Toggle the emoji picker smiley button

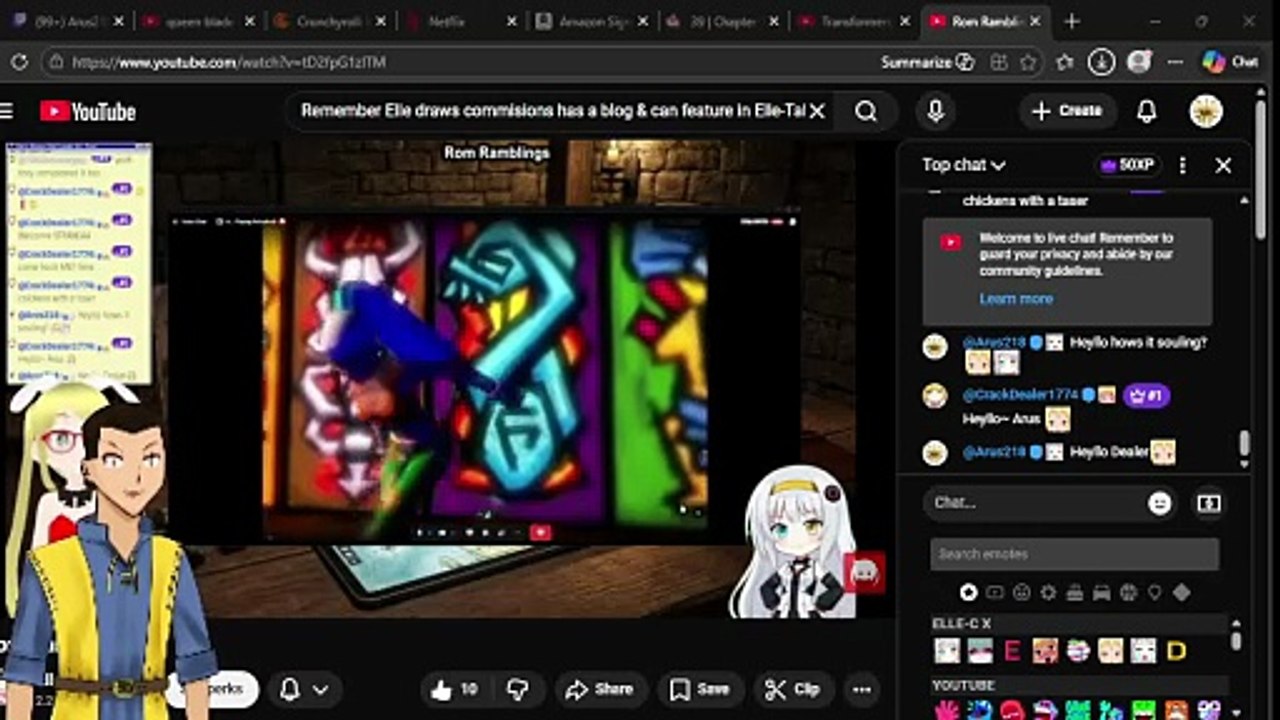(x=1160, y=503)
